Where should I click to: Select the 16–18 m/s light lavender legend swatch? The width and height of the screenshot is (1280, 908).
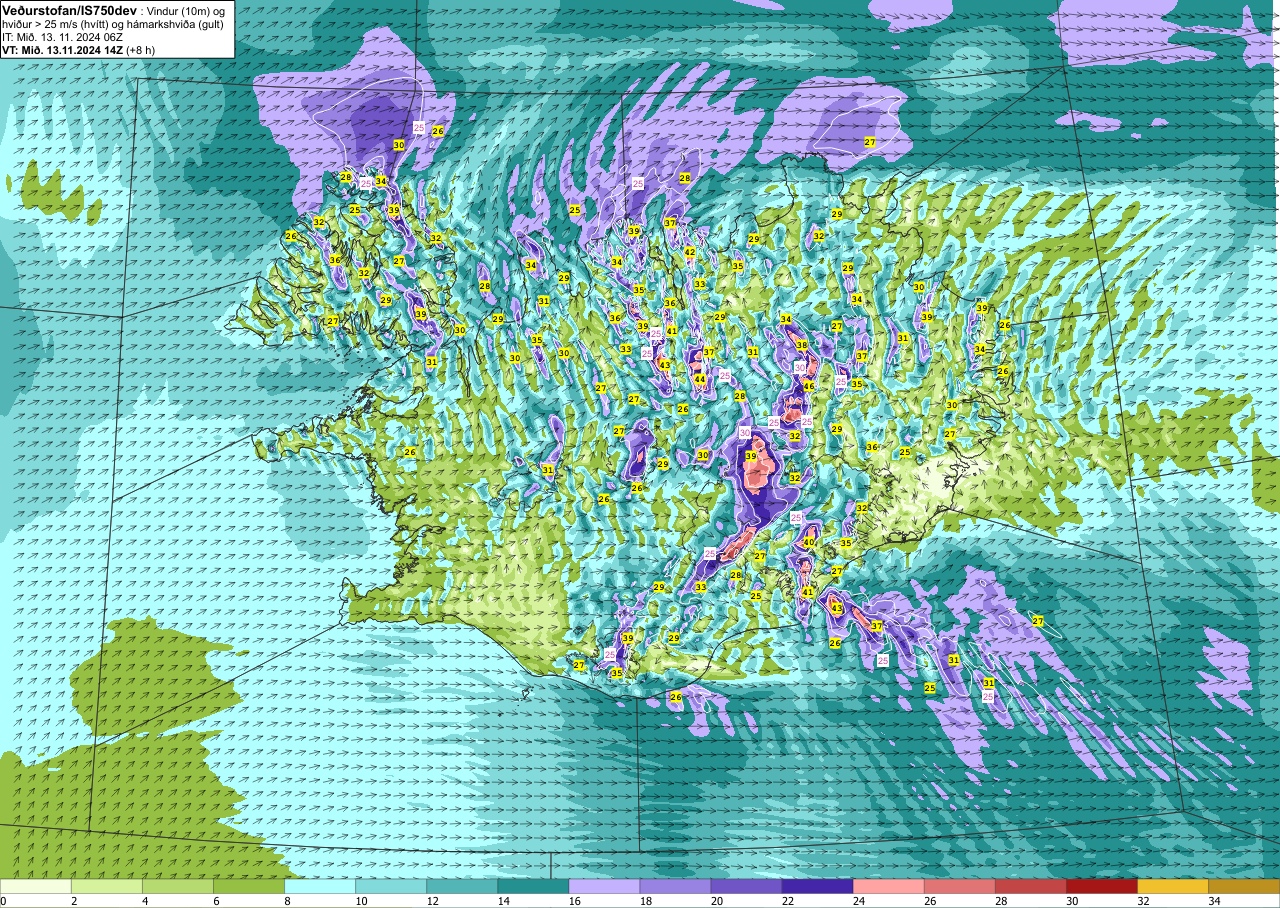(x=604, y=886)
